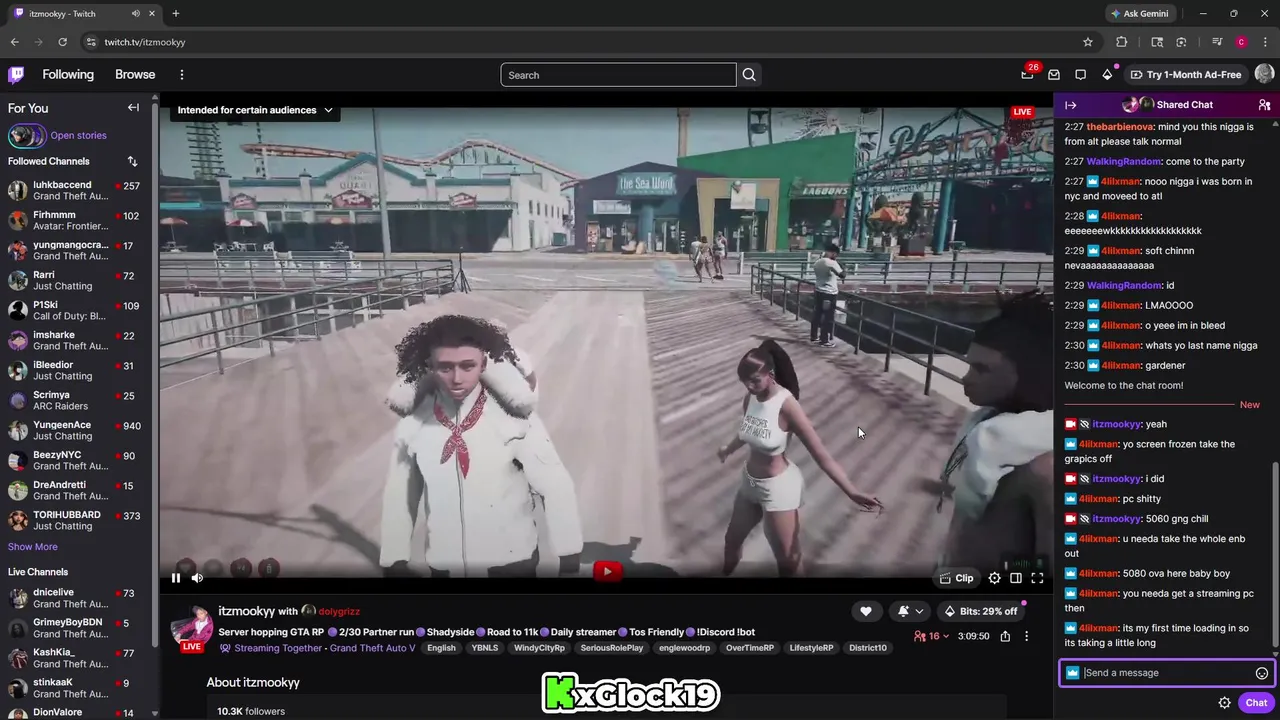Go to the Twitch home logo
Viewport: 1280px width, 720px height.
click(16, 74)
